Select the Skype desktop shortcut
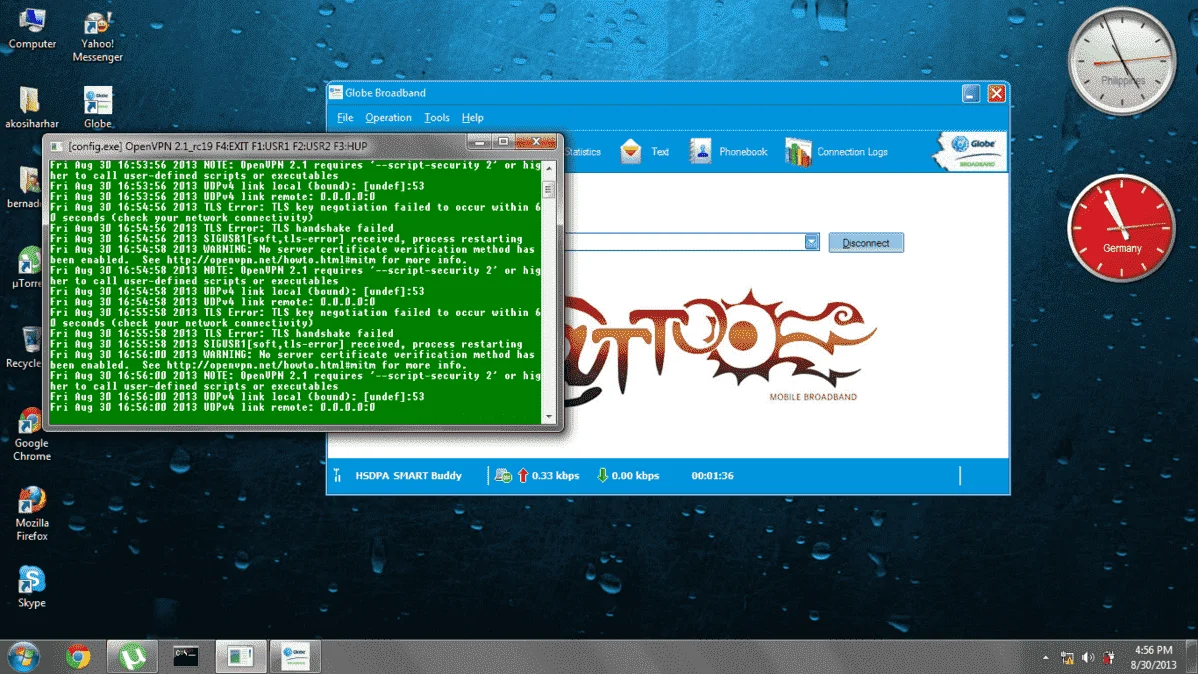The image size is (1198, 674). [31, 587]
